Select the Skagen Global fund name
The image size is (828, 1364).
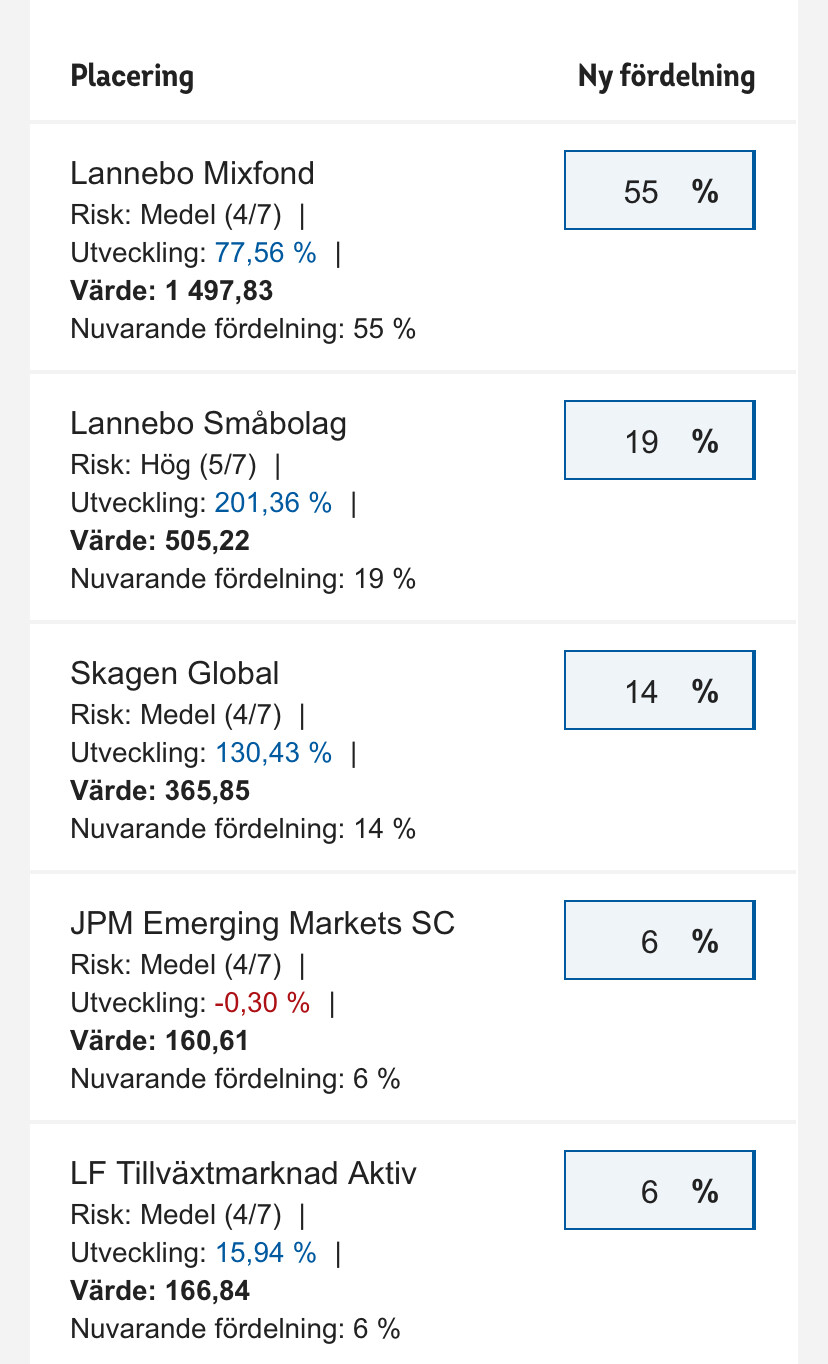[175, 673]
